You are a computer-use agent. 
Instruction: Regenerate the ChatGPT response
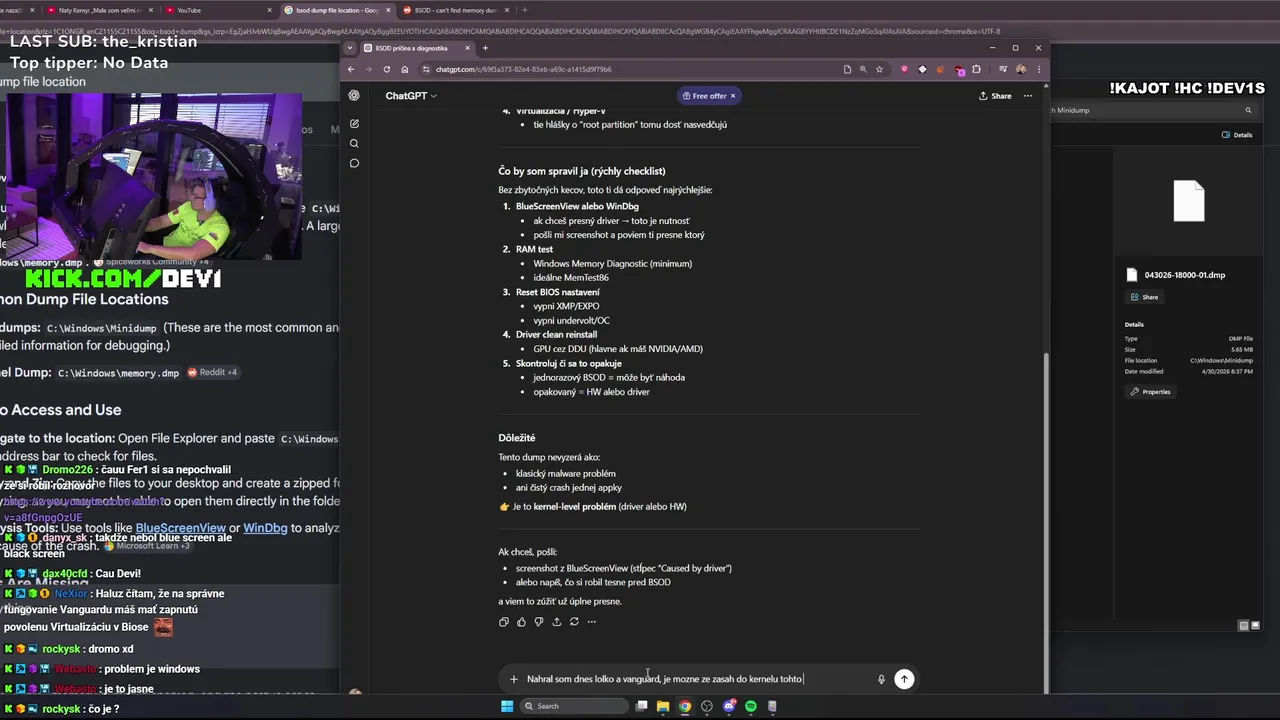click(574, 622)
